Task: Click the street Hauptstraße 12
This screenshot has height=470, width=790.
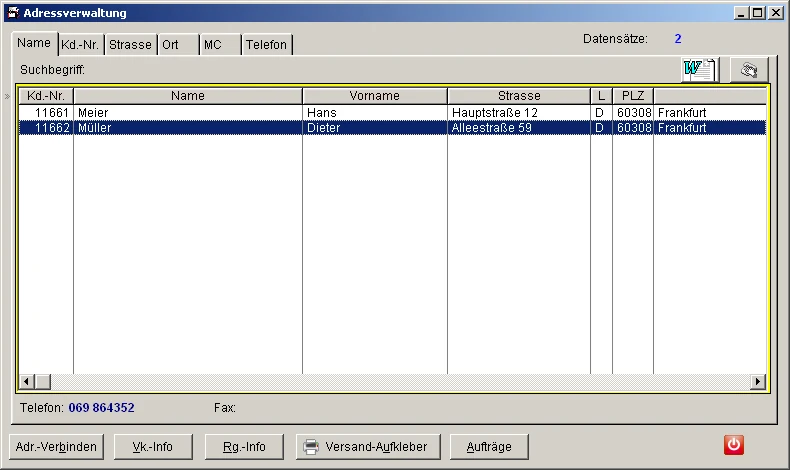Action: point(495,112)
